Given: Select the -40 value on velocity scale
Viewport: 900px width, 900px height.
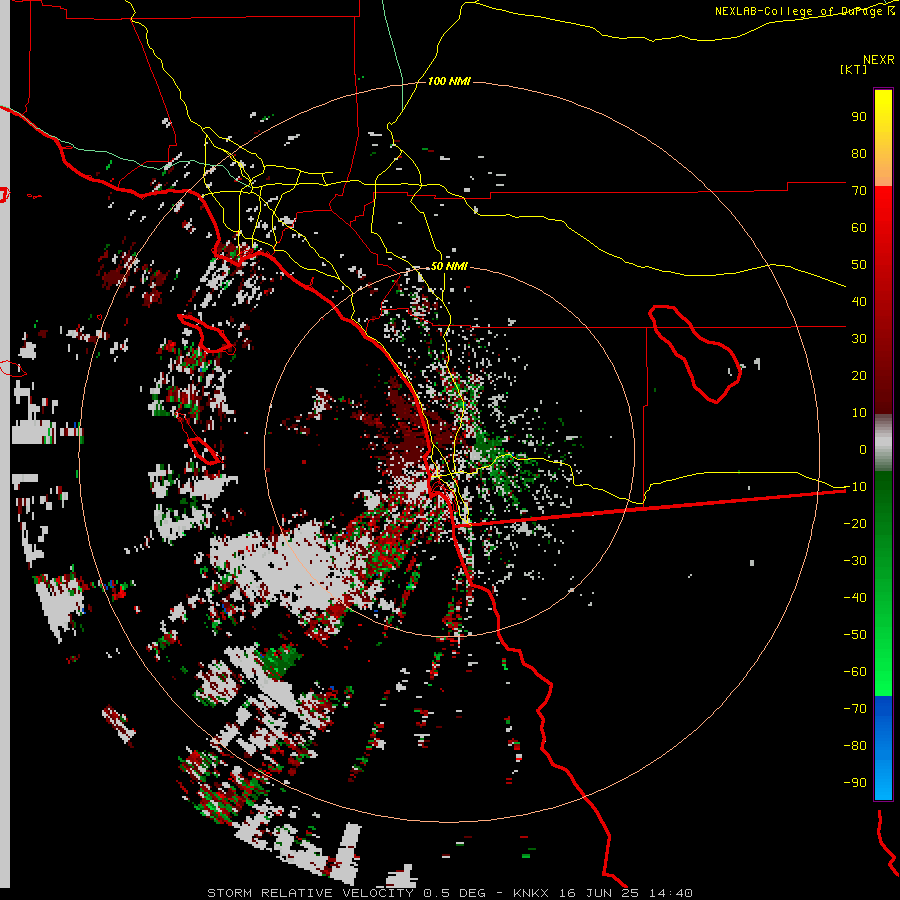Looking at the screenshot, I should (855, 598).
